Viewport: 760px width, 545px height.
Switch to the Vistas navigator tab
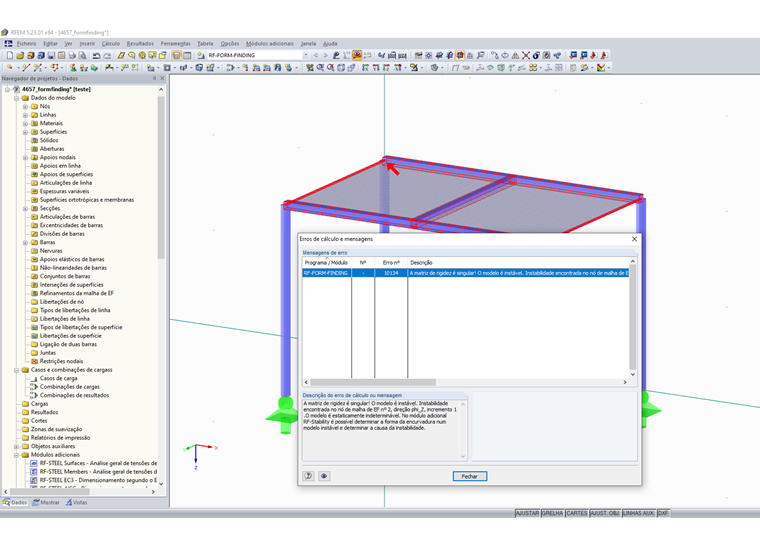pyautogui.click(x=77, y=502)
